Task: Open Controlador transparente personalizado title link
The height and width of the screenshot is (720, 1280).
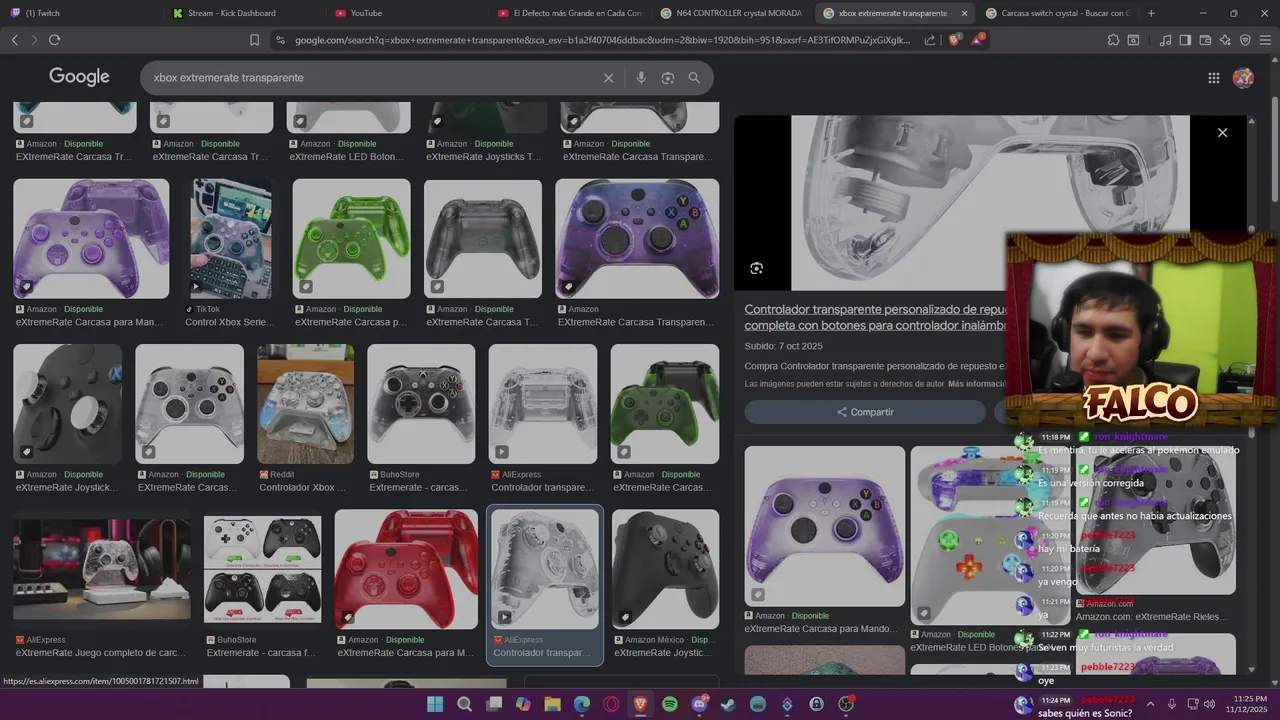Action: point(875,317)
